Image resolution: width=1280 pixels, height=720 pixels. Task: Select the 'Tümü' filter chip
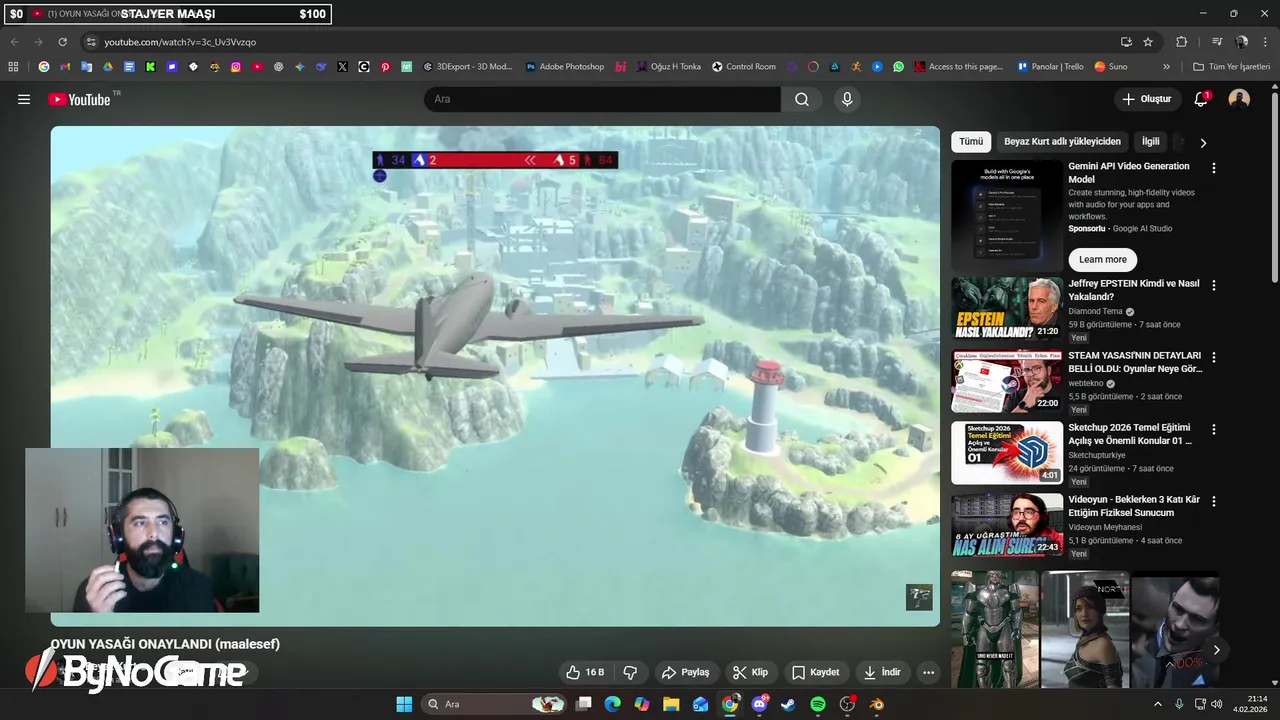(971, 142)
